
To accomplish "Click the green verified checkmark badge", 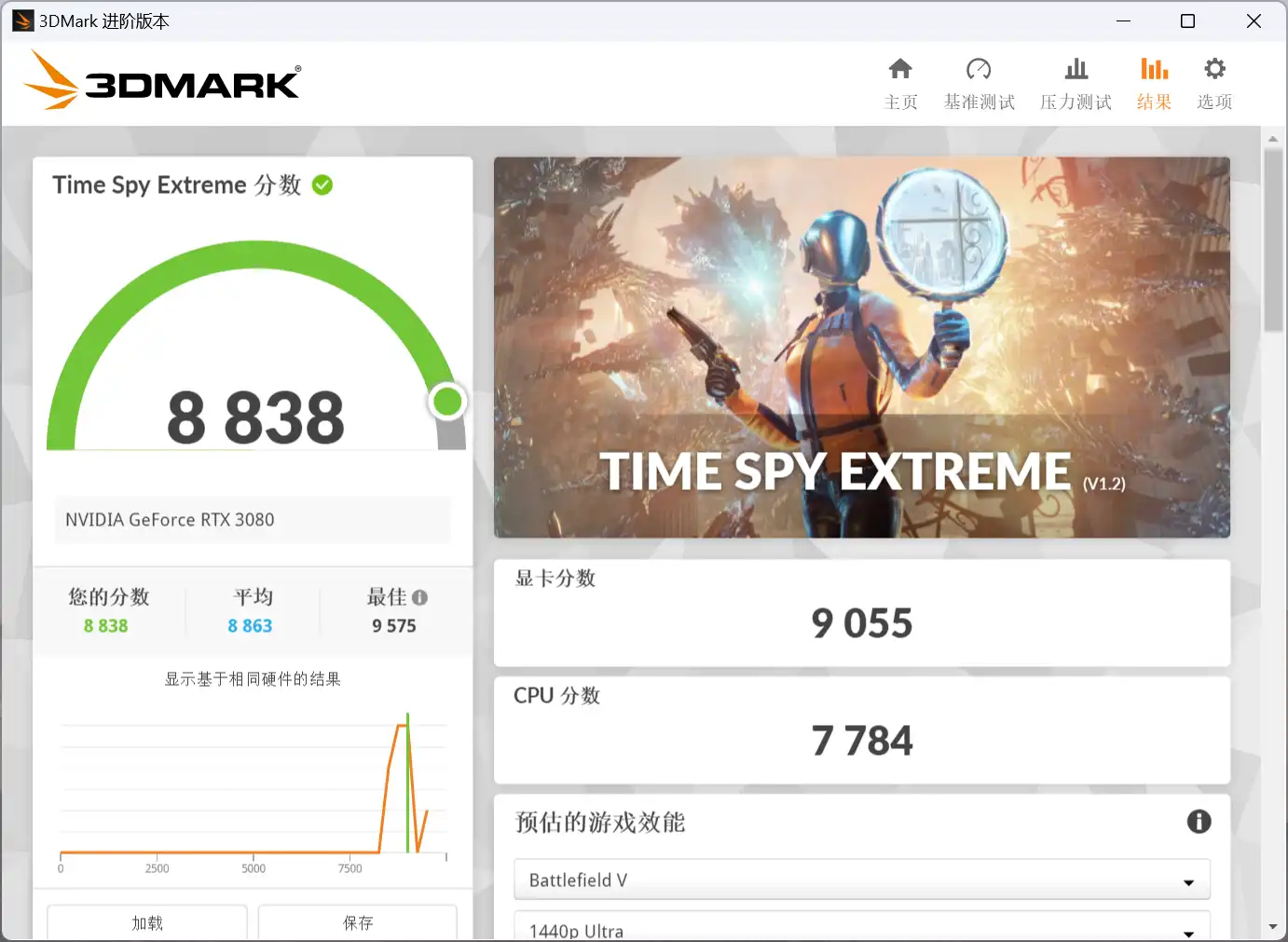I will (322, 184).
